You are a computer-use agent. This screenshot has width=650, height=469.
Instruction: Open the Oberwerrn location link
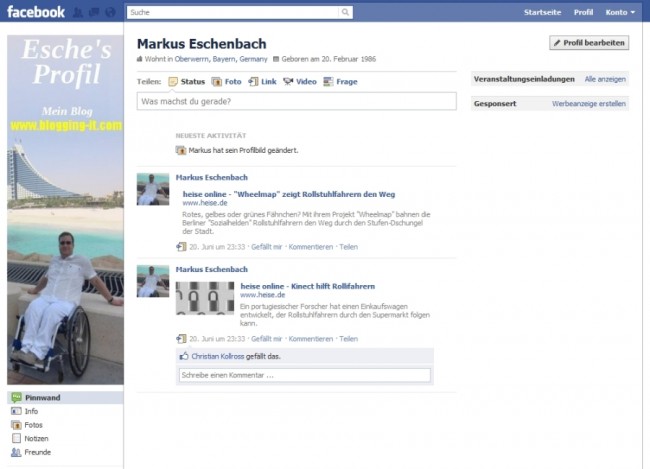click(x=192, y=59)
